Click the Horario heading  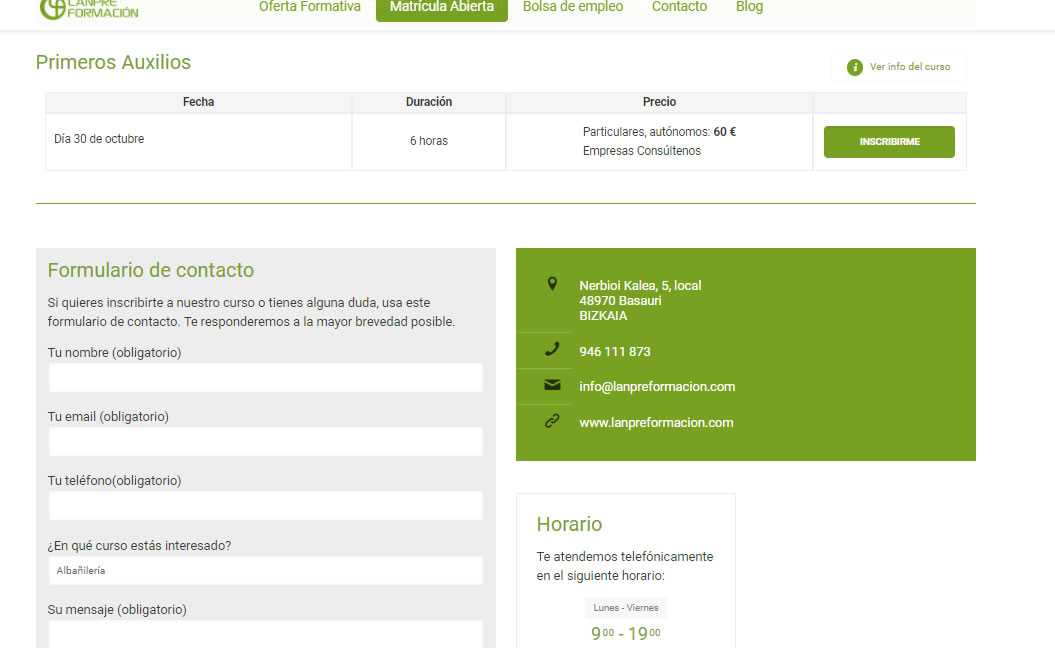coord(569,524)
